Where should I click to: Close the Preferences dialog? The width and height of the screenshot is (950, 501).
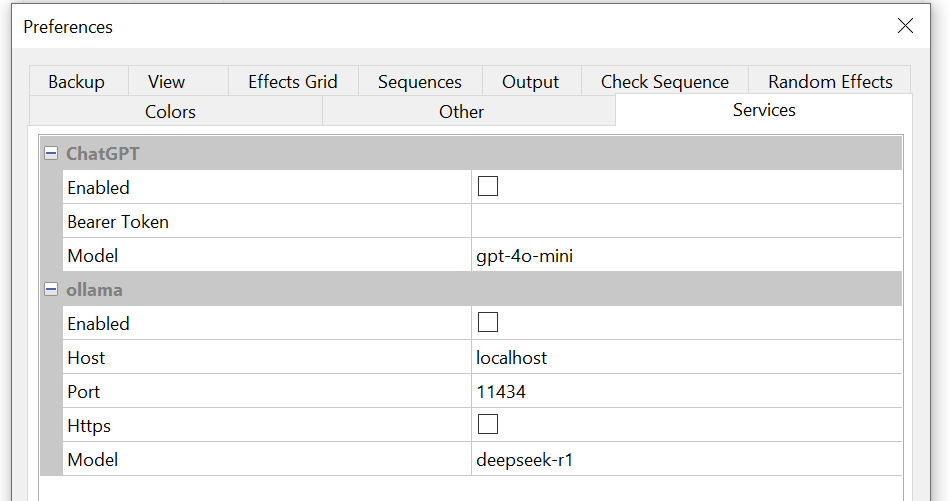[905, 25]
